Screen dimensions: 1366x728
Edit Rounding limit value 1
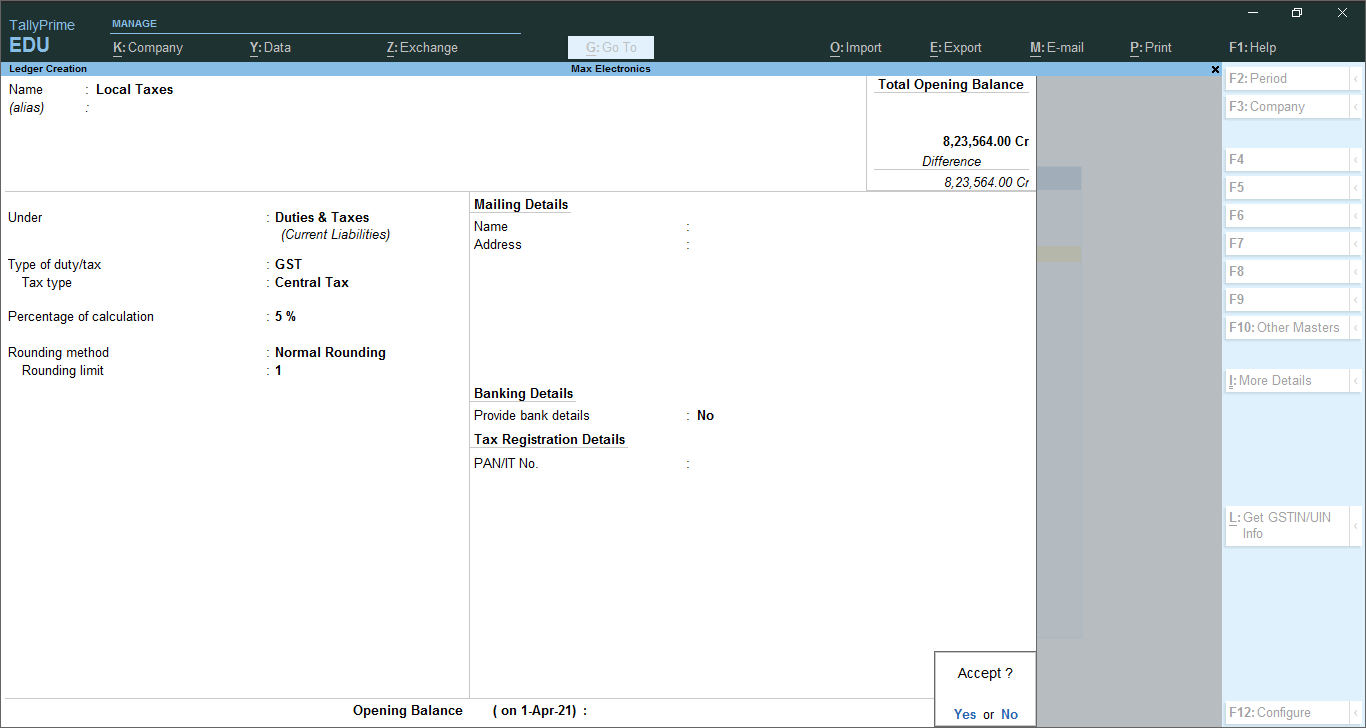(x=279, y=370)
